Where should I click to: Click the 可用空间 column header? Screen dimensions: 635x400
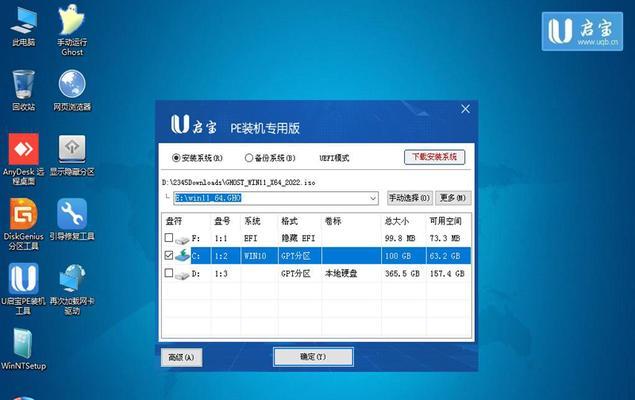click(448, 221)
